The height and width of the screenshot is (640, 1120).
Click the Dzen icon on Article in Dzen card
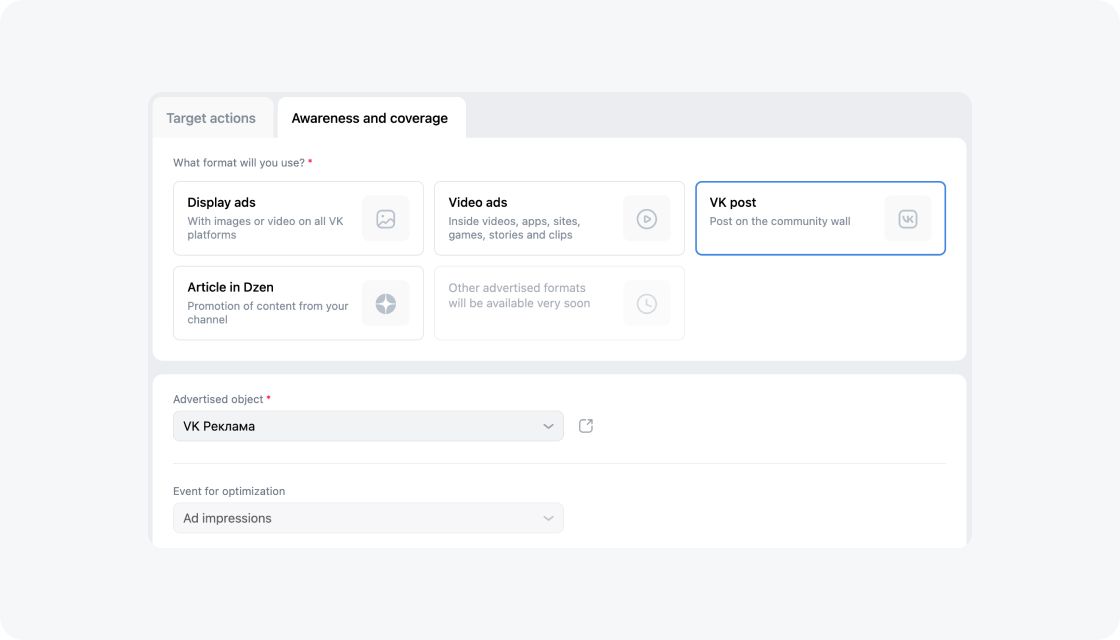pyautogui.click(x=386, y=302)
